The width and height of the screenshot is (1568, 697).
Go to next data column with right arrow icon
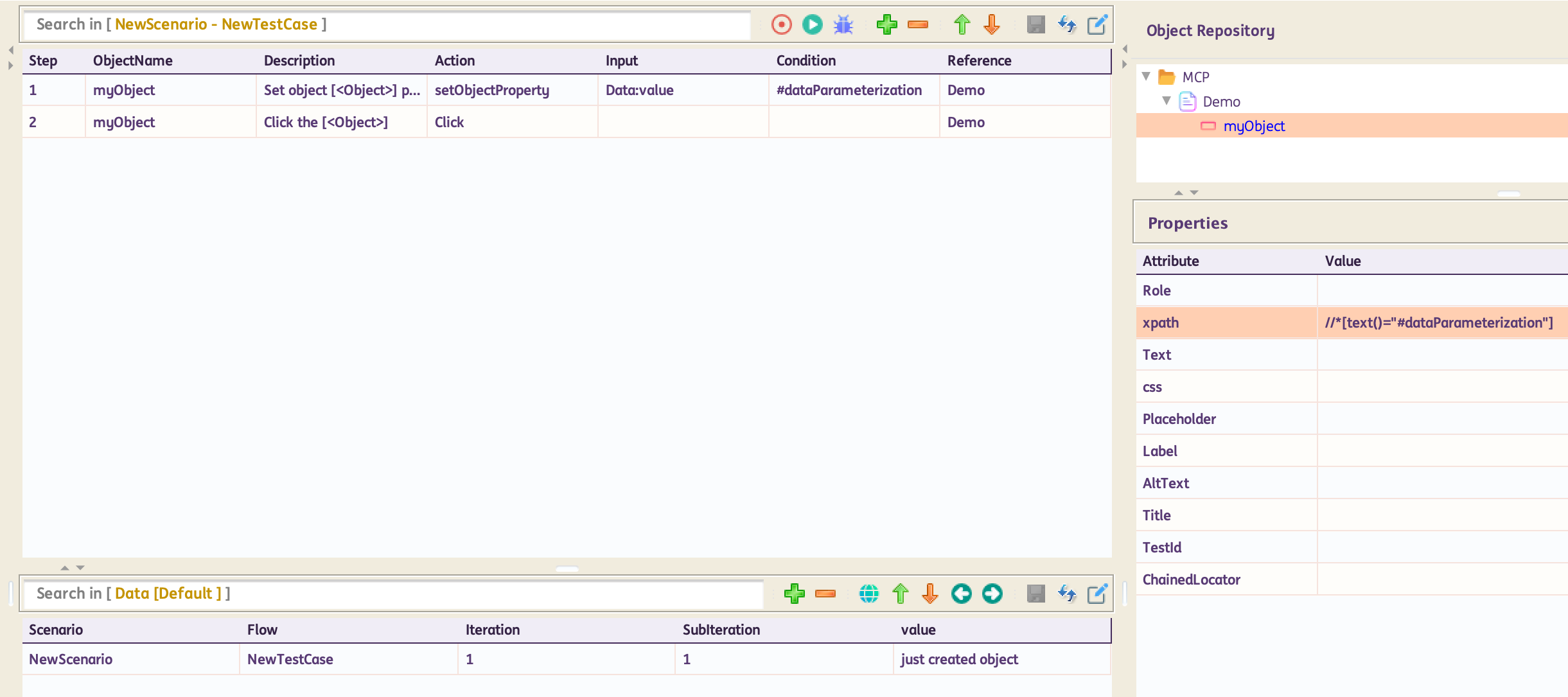(992, 594)
